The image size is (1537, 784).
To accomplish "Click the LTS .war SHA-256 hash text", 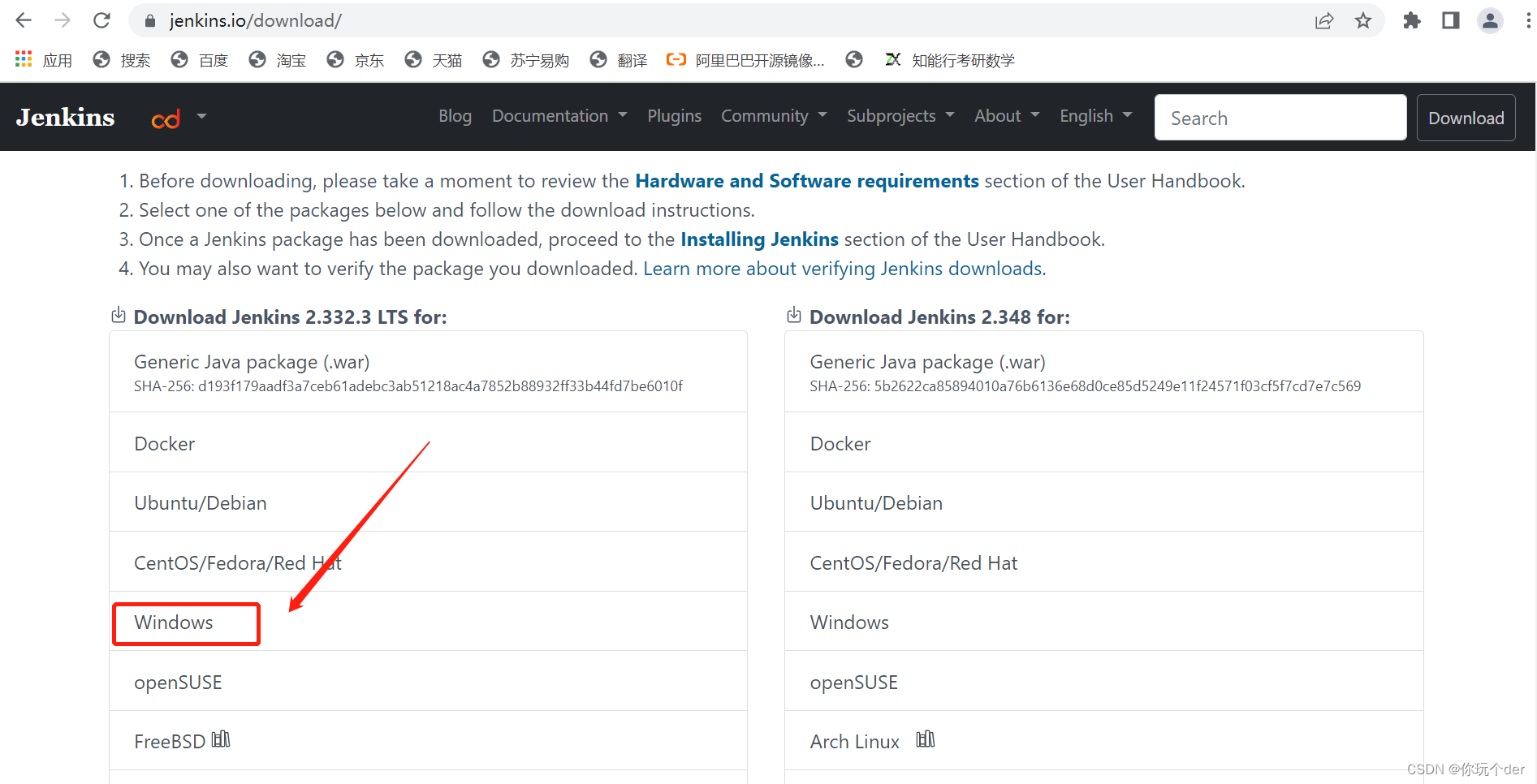I will click(x=408, y=386).
